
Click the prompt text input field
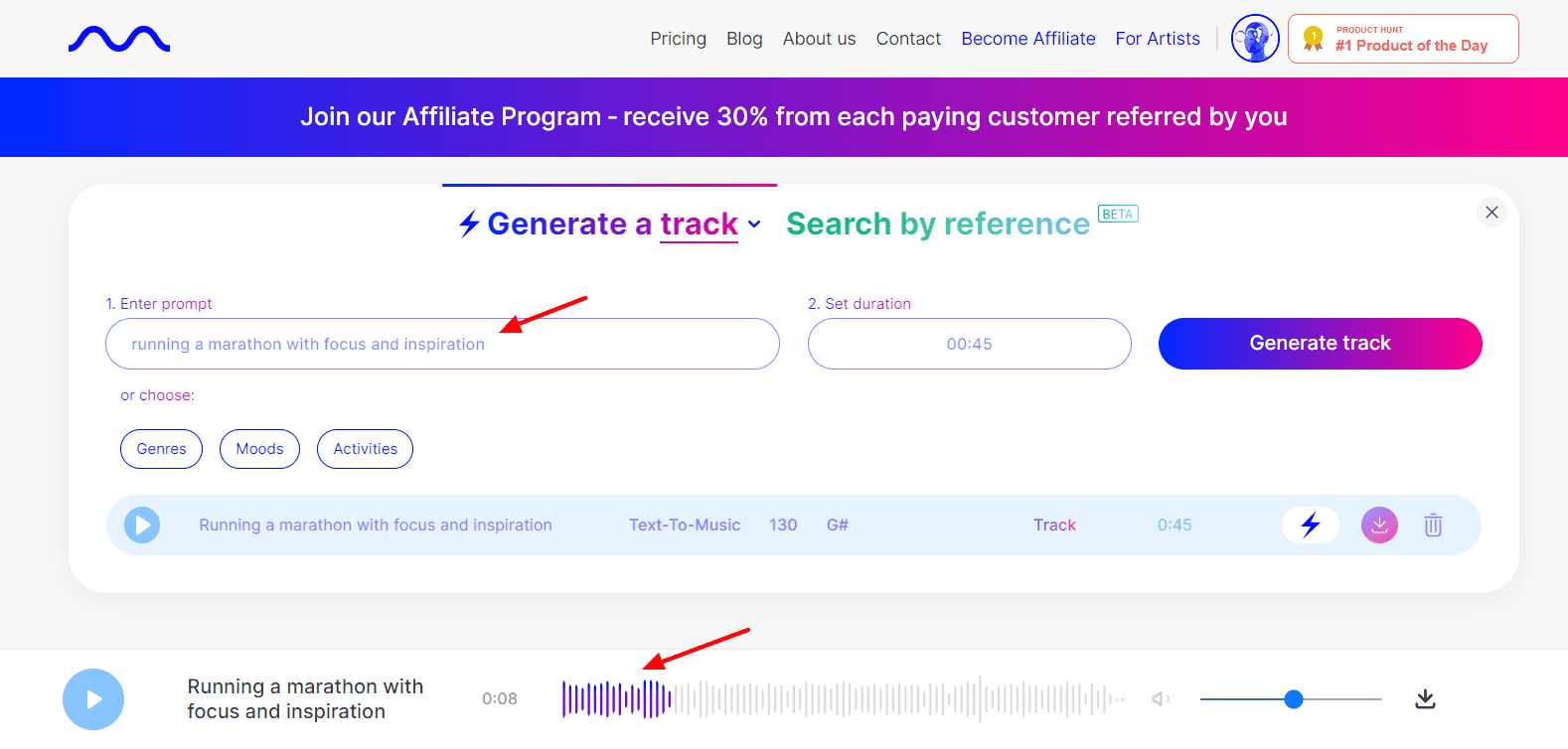point(442,344)
